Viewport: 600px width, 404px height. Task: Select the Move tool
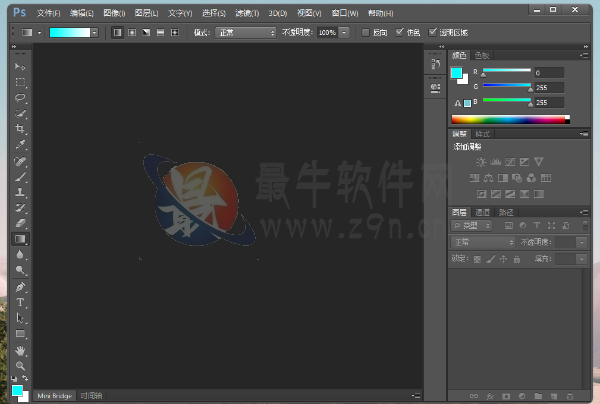(x=20, y=67)
